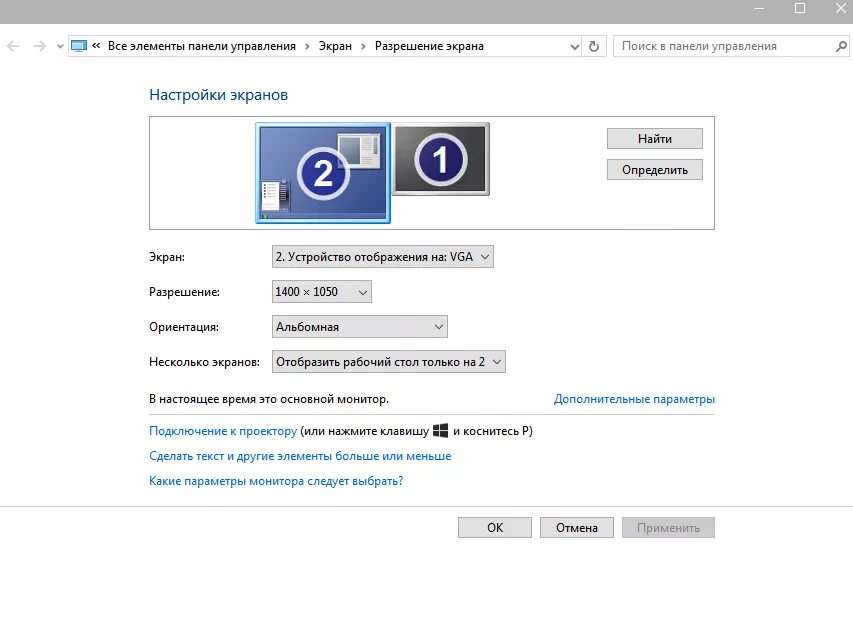Click the search magnifier icon
This screenshot has width=853, height=622.
pos(841,47)
